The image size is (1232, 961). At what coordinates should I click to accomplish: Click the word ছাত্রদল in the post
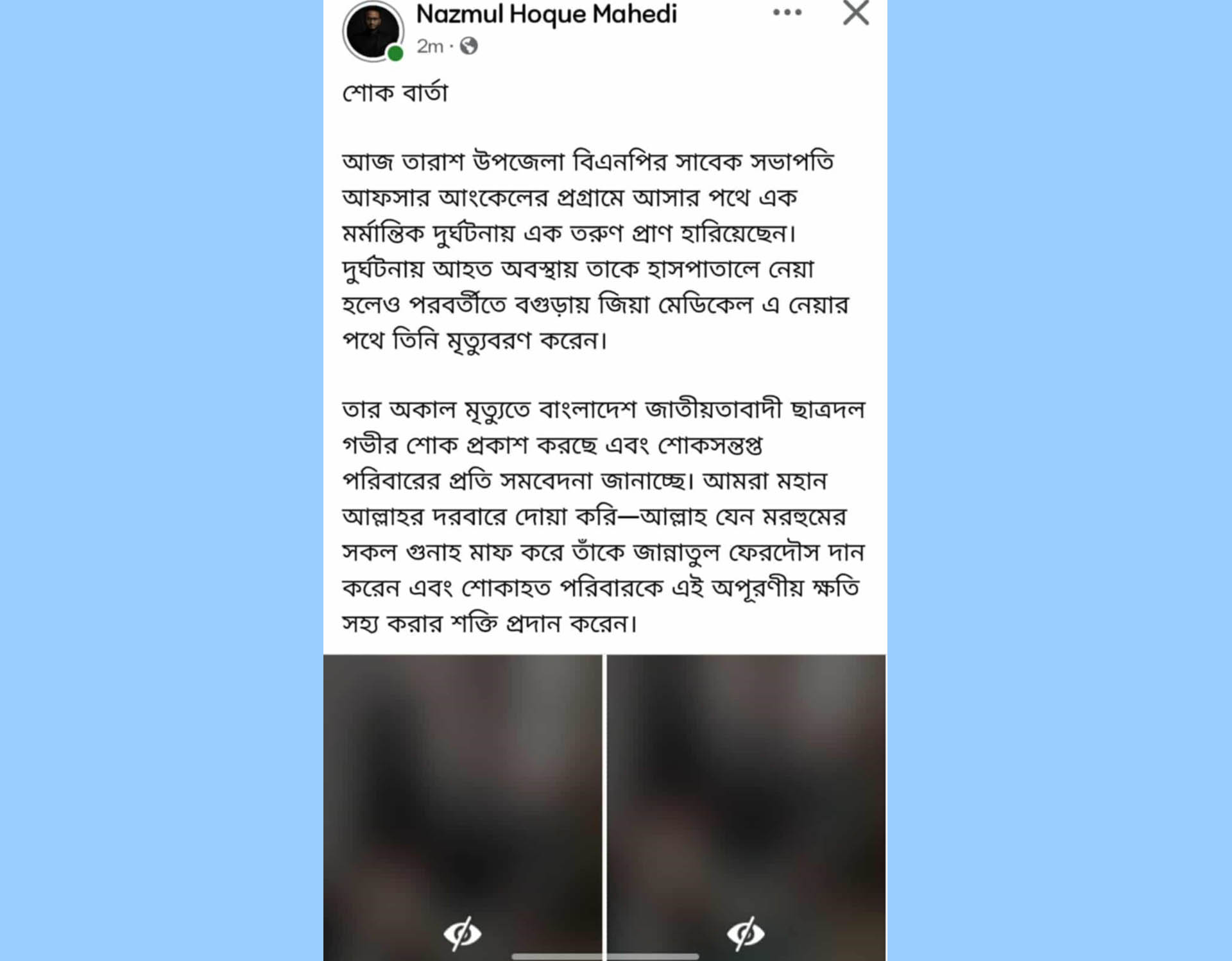pyautogui.click(x=828, y=409)
